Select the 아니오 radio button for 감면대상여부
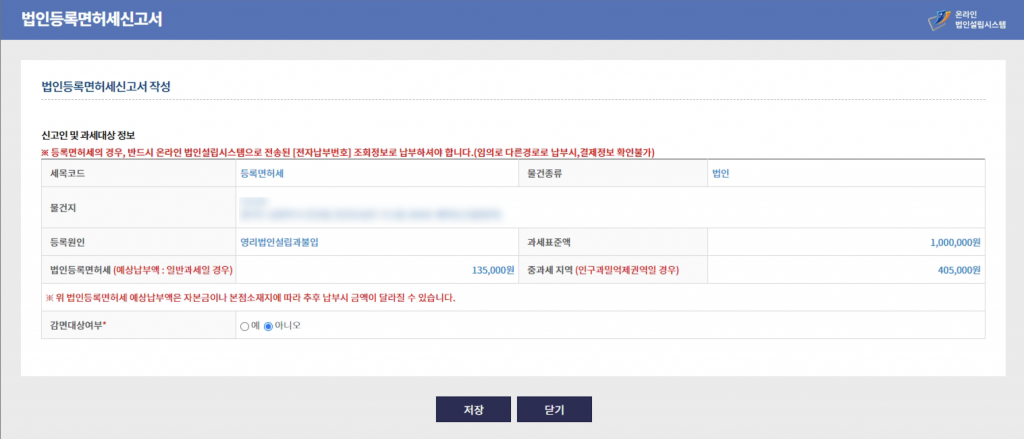 coord(268,327)
